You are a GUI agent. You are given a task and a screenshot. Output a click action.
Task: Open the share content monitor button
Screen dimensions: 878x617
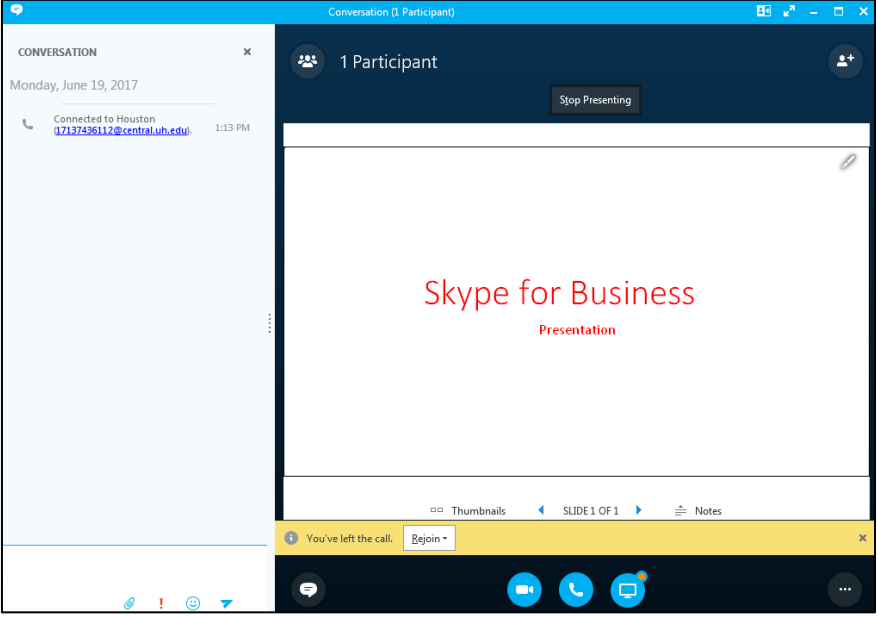coord(628,590)
